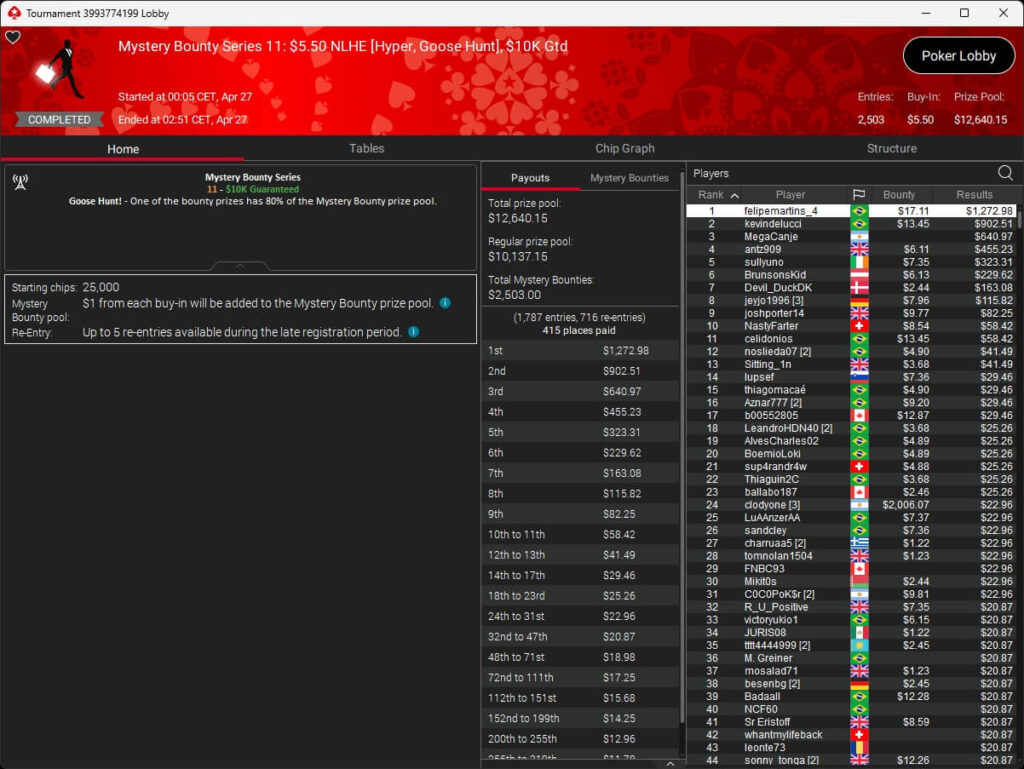Switch to the Tables tab
The image size is (1024, 769).
[x=366, y=148]
